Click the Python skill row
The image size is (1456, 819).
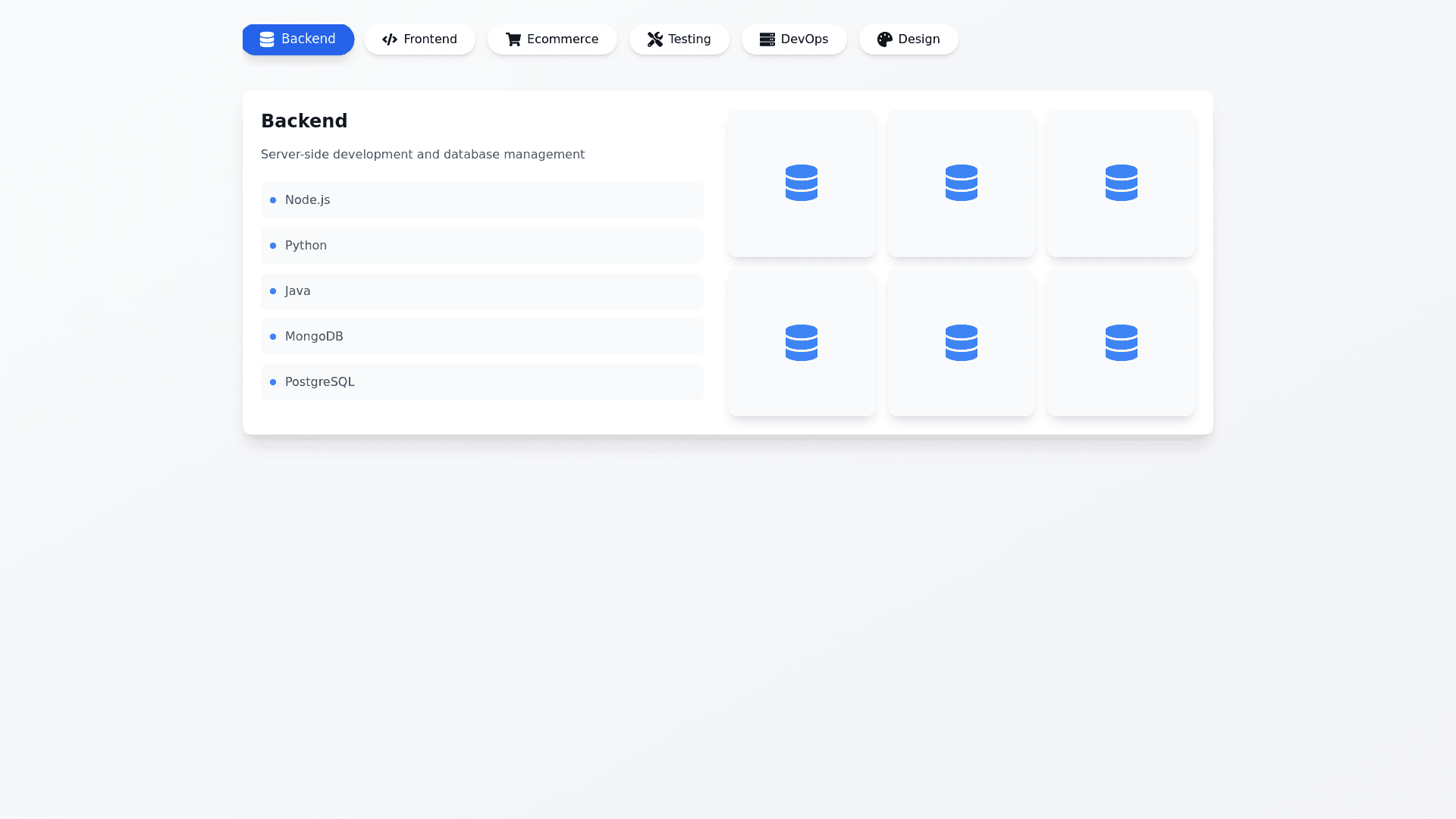[482, 246]
